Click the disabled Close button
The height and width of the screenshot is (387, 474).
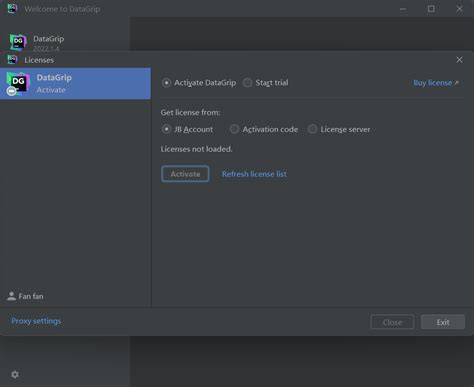[x=392, y=322]
